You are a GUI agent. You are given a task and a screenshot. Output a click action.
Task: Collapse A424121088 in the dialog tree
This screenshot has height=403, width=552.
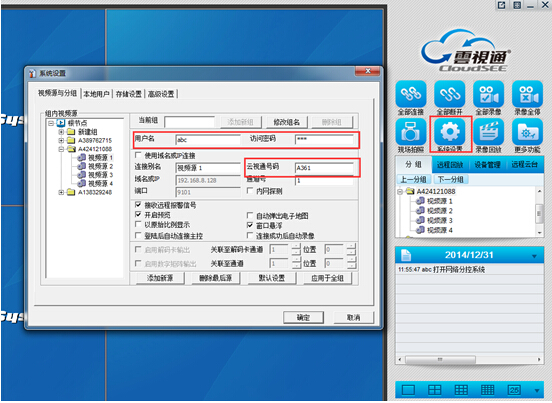[61, 149]
